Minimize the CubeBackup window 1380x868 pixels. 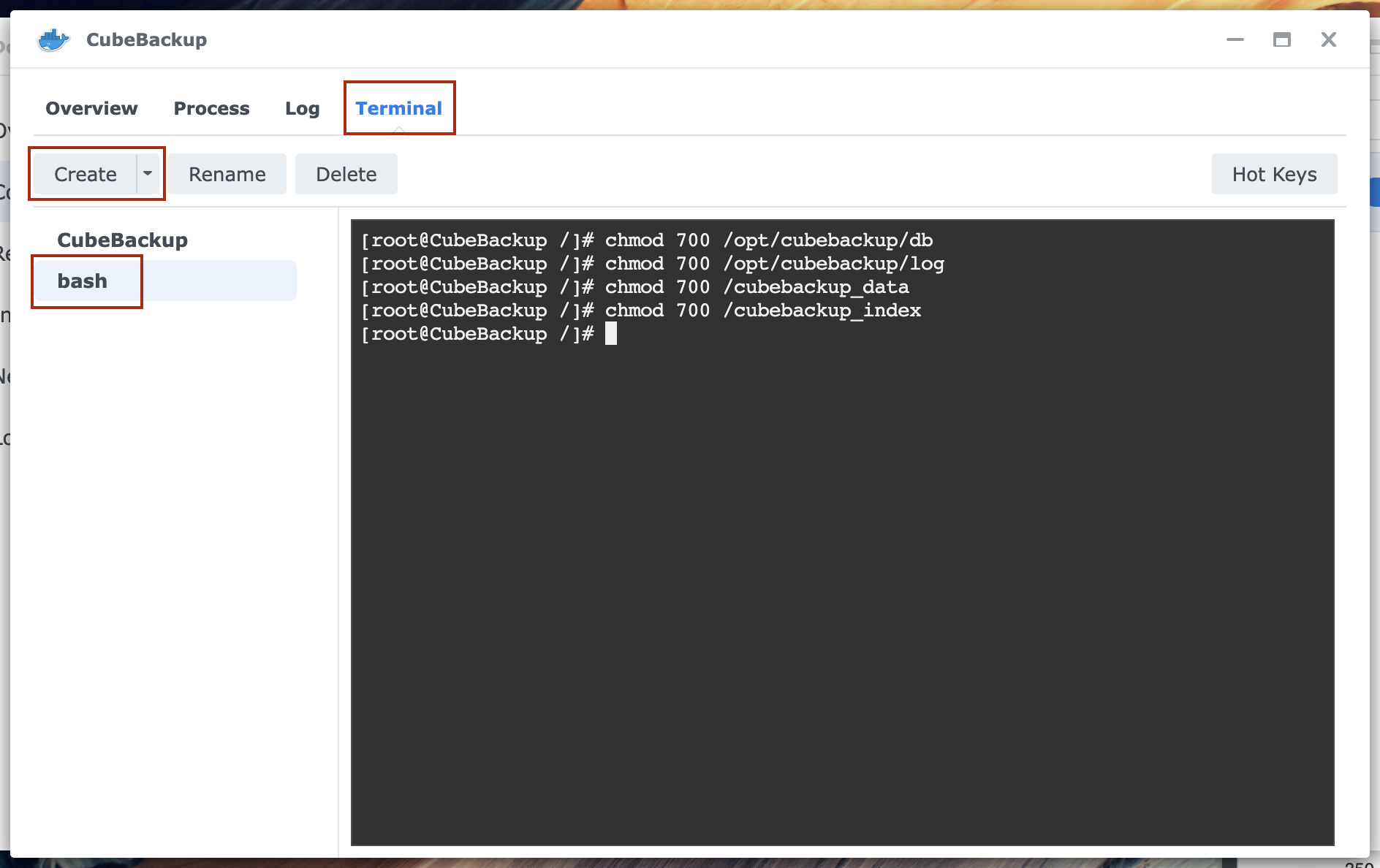1235,39
